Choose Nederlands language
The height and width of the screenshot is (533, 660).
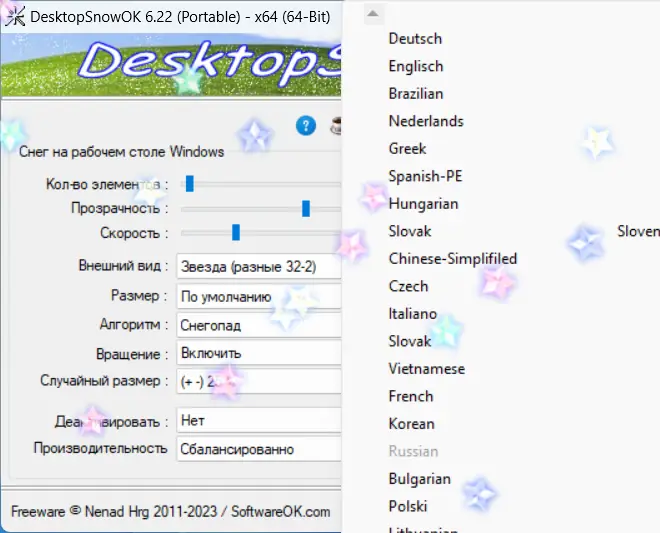[426, 121]
